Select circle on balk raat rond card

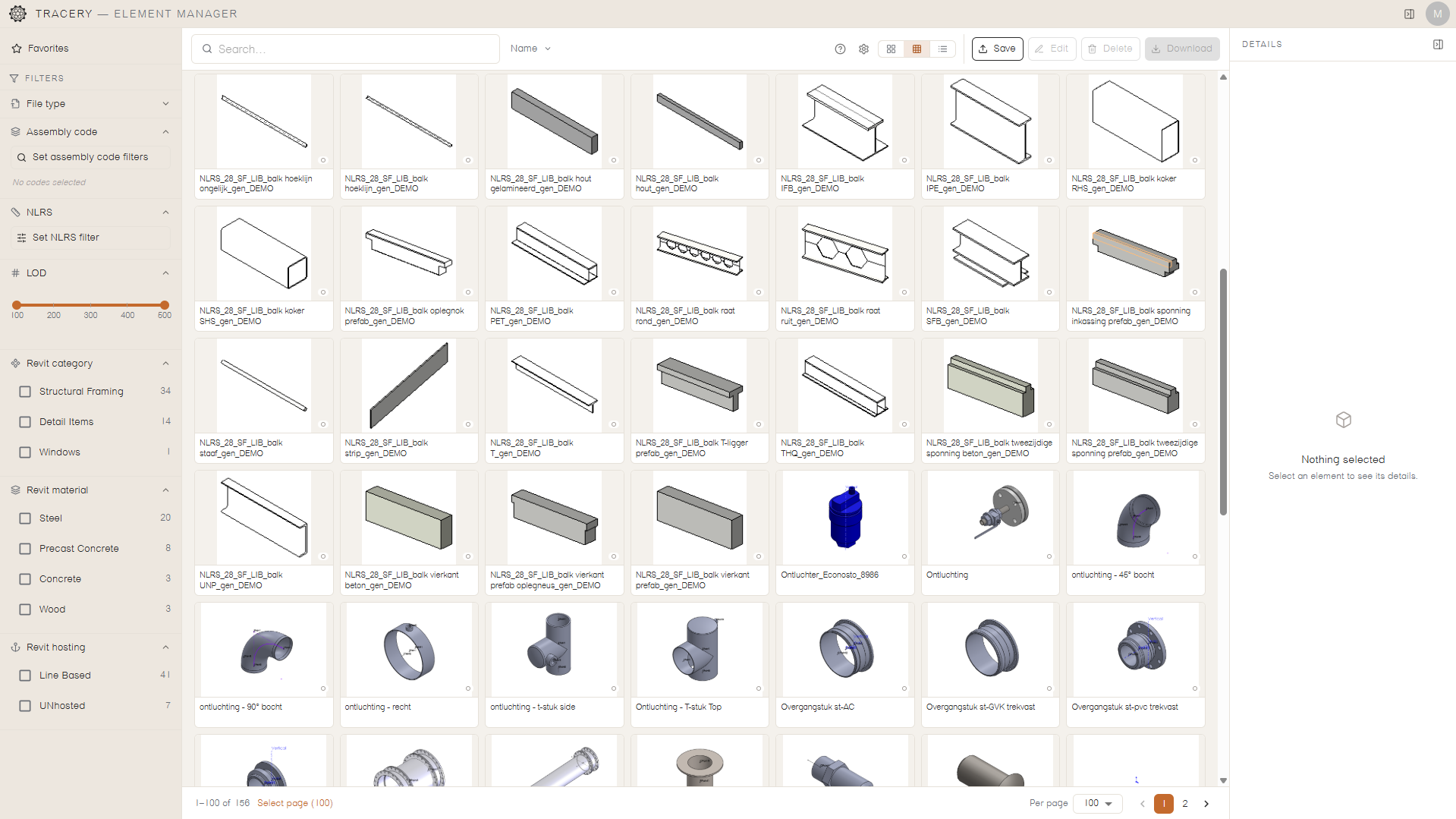(x=759, y=293)
